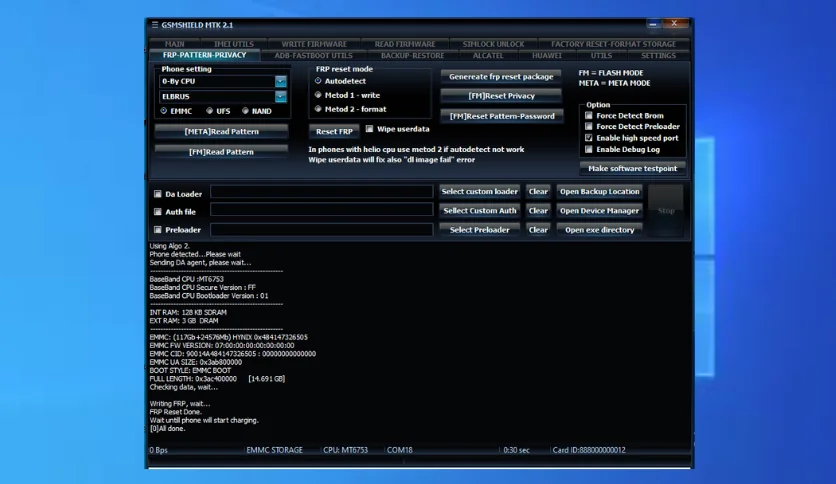Image resolution: width=836 pixels, height=484 pixels.
Task: Minimize the GSMSHIELD MTK window
Action: click(x=653, y=23)
